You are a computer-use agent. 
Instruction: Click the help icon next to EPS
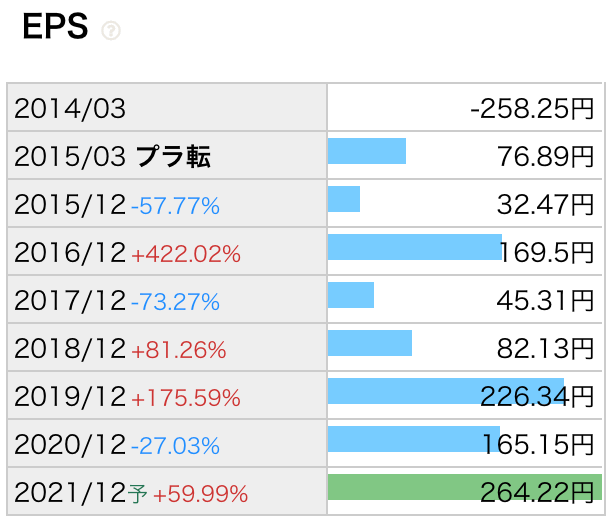[x=111, y=31]
